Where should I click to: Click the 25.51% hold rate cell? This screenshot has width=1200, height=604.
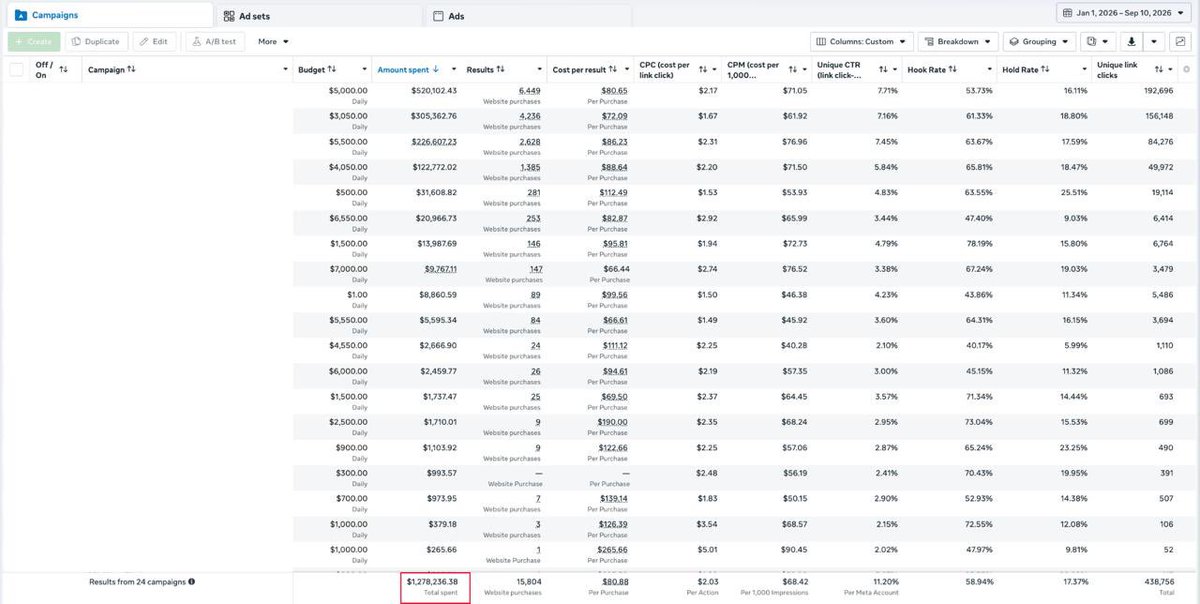[x=1073, y=192]
